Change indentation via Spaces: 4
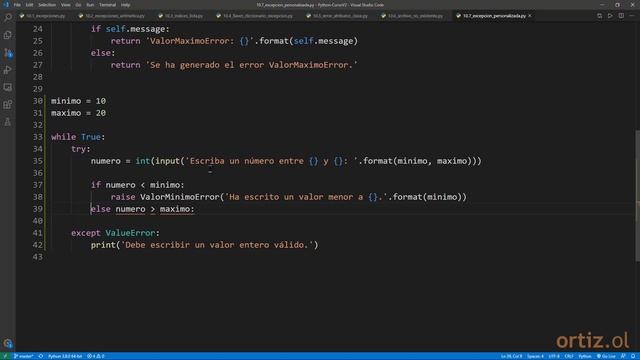This screenshot has width=640, height=360. [x=535, y=356]
